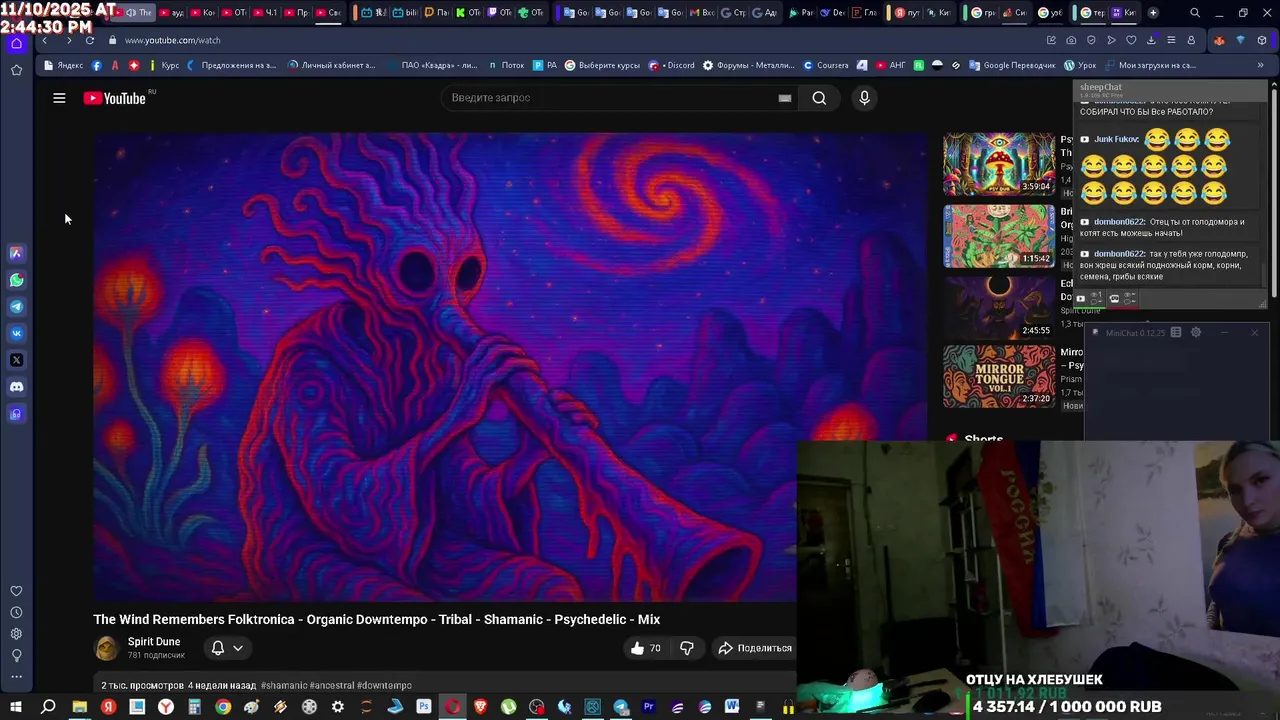Image resolution: width=1280 pixels, height=720 pixels.
Task: Launch Google Chrome from the taskbar
Action: [x=223, y=707]
